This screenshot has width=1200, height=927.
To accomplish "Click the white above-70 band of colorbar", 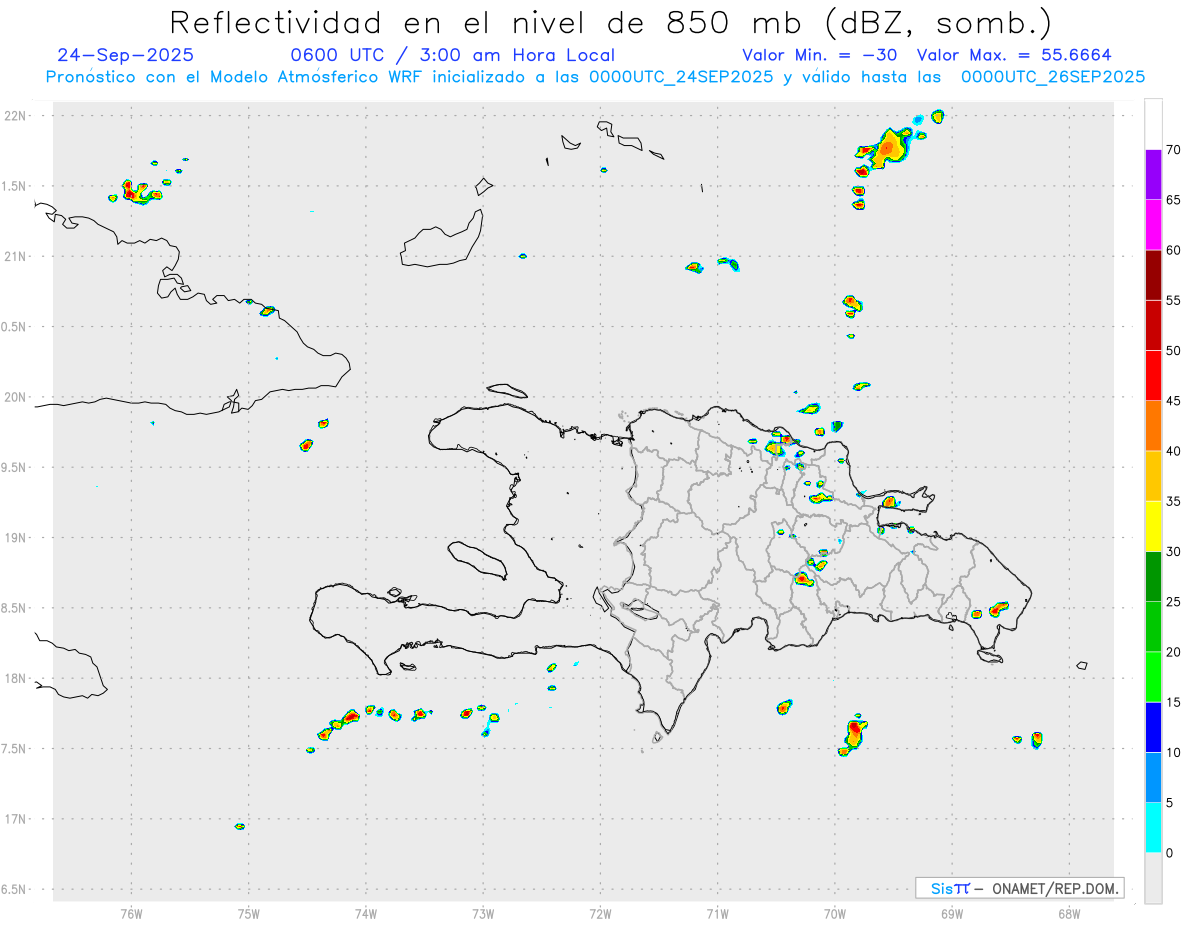I will 1153,124.
